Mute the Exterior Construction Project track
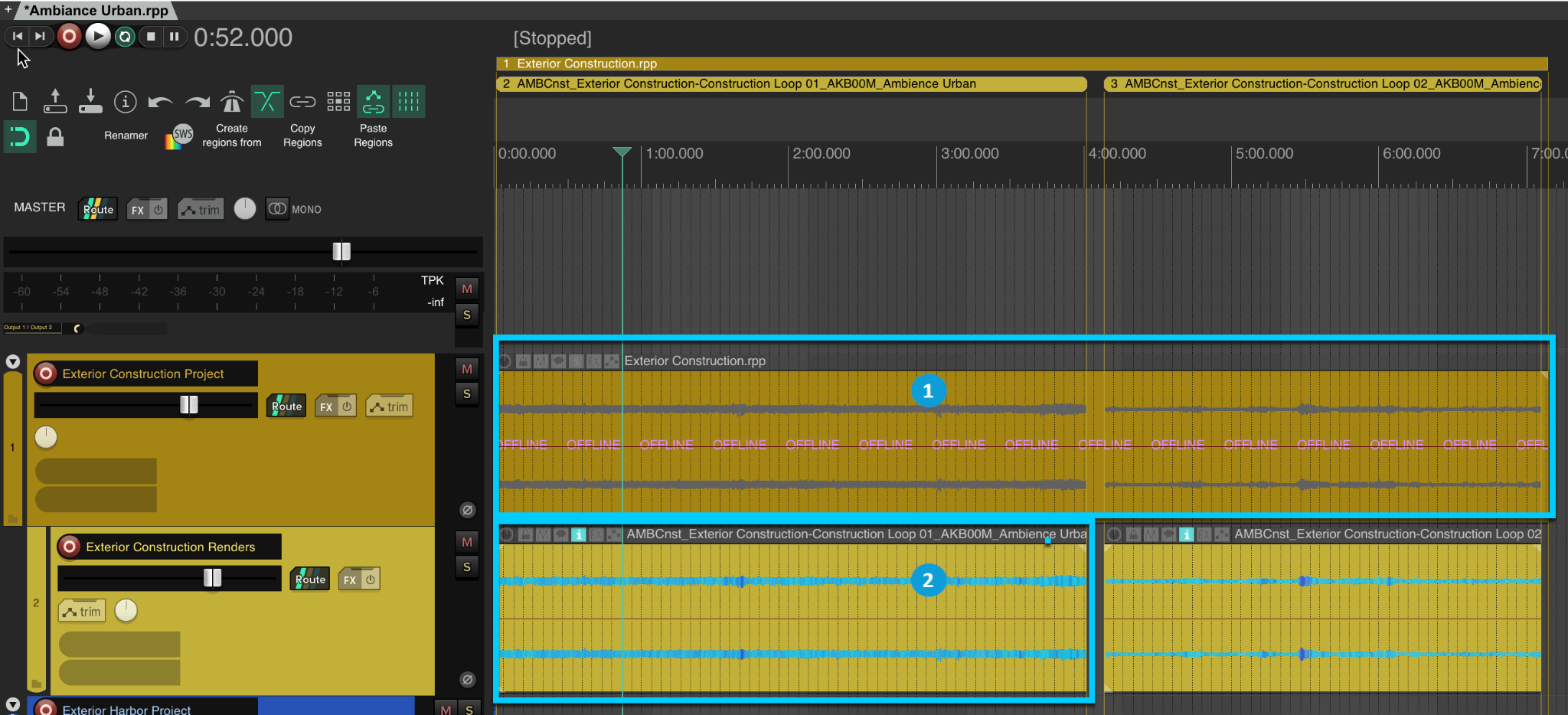The width and height of the screenshot is (1568, 715). pos(467,369)
